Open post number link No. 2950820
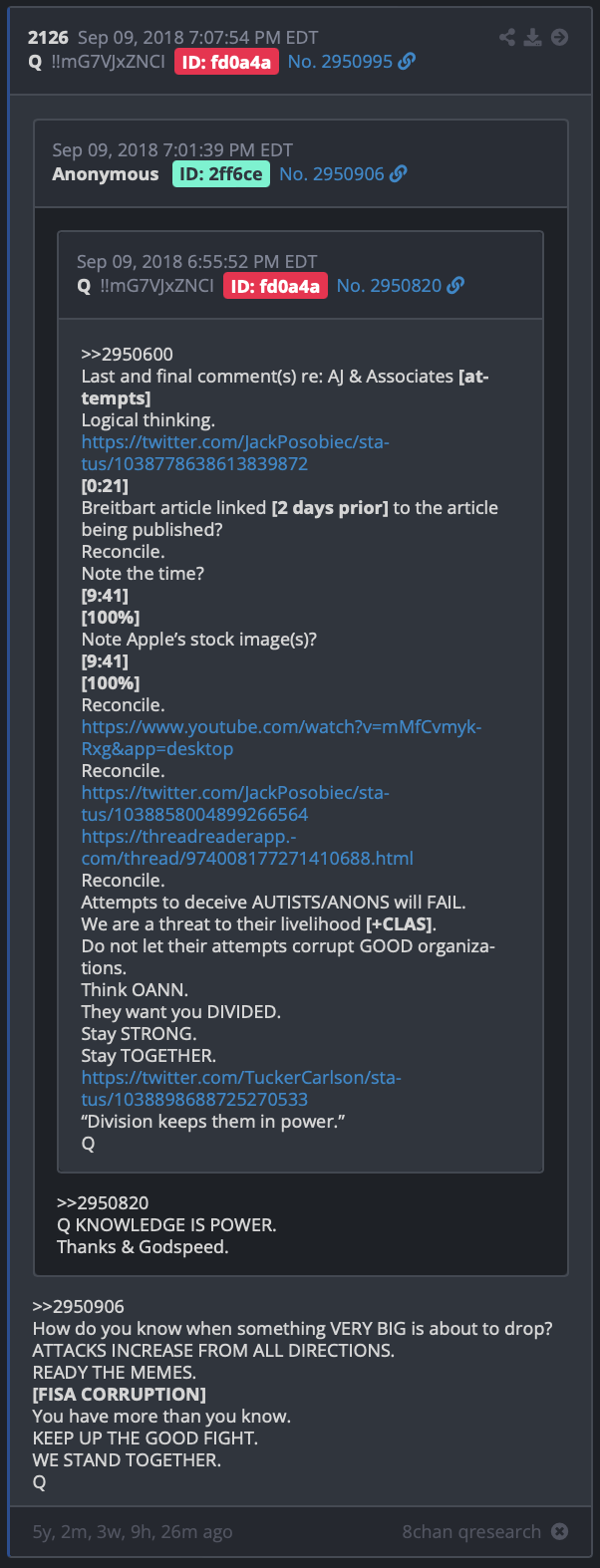Screen dimensions: 600x1568 coord(389,286)
